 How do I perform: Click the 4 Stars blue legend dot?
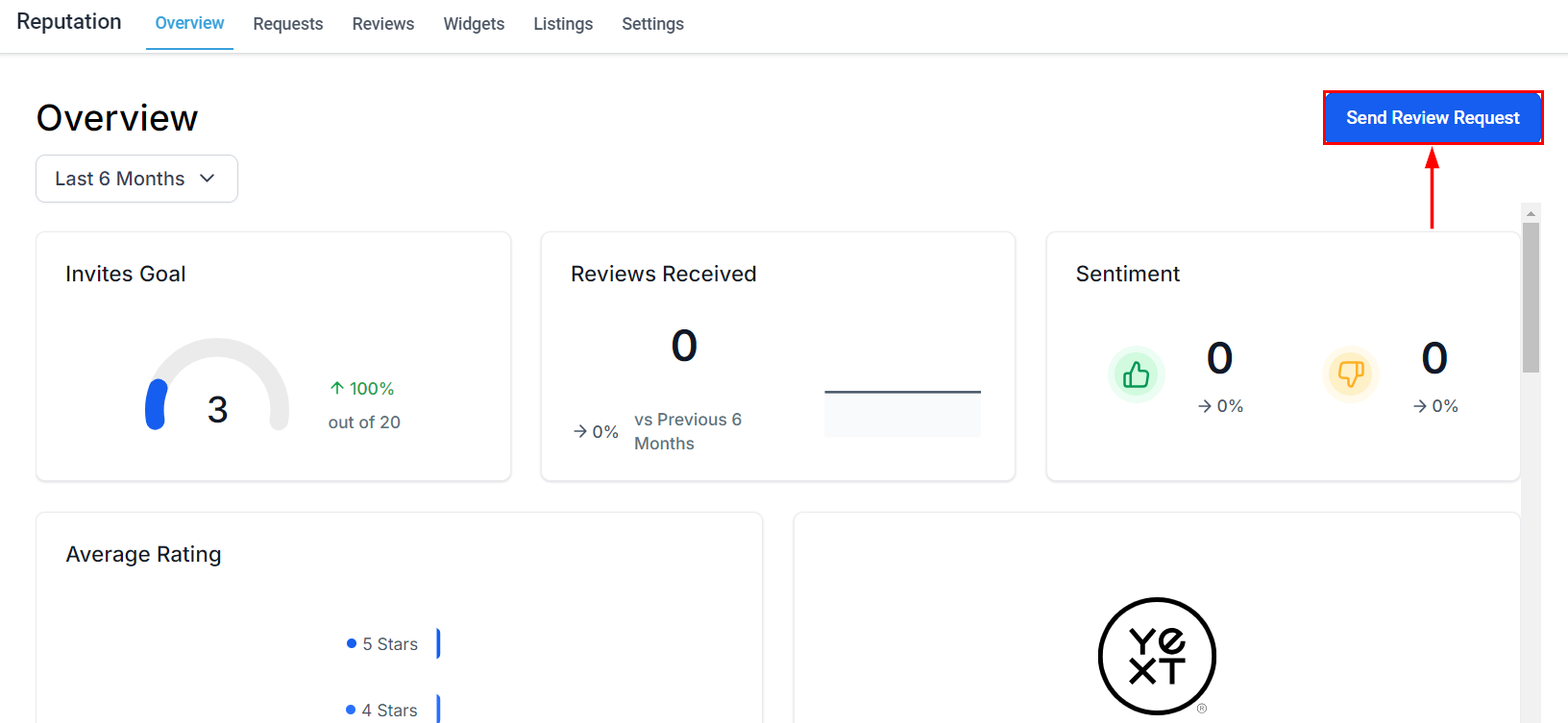pos(351,710)
